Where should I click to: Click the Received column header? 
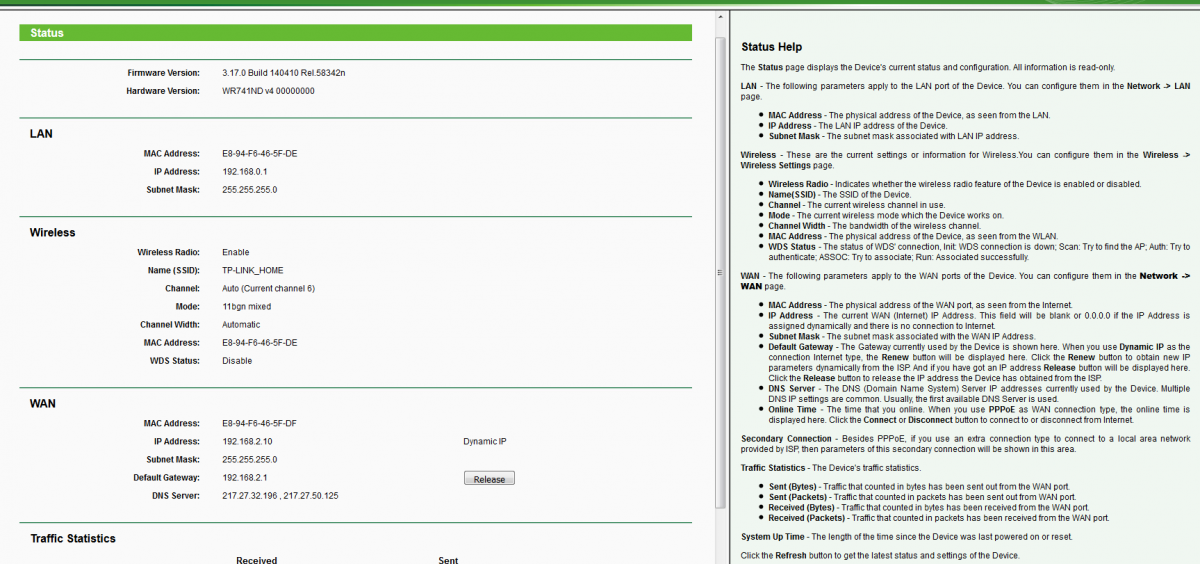click(257, 560)
